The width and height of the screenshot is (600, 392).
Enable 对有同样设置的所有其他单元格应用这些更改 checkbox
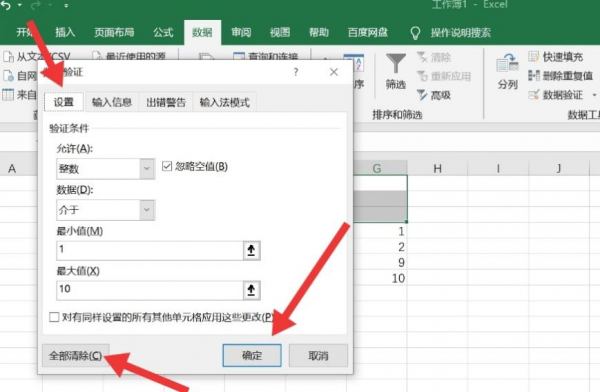[54, 317]
